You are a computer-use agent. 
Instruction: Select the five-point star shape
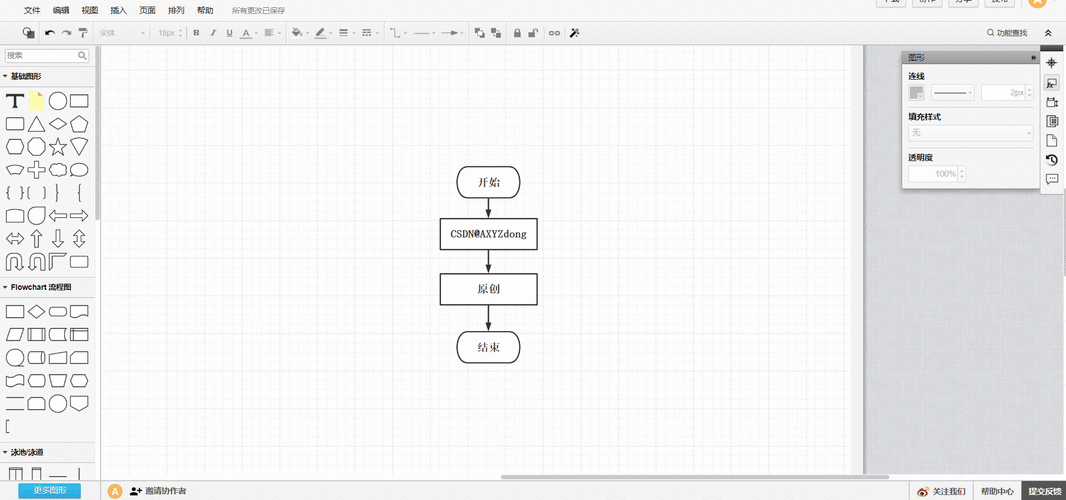[58, 146]
